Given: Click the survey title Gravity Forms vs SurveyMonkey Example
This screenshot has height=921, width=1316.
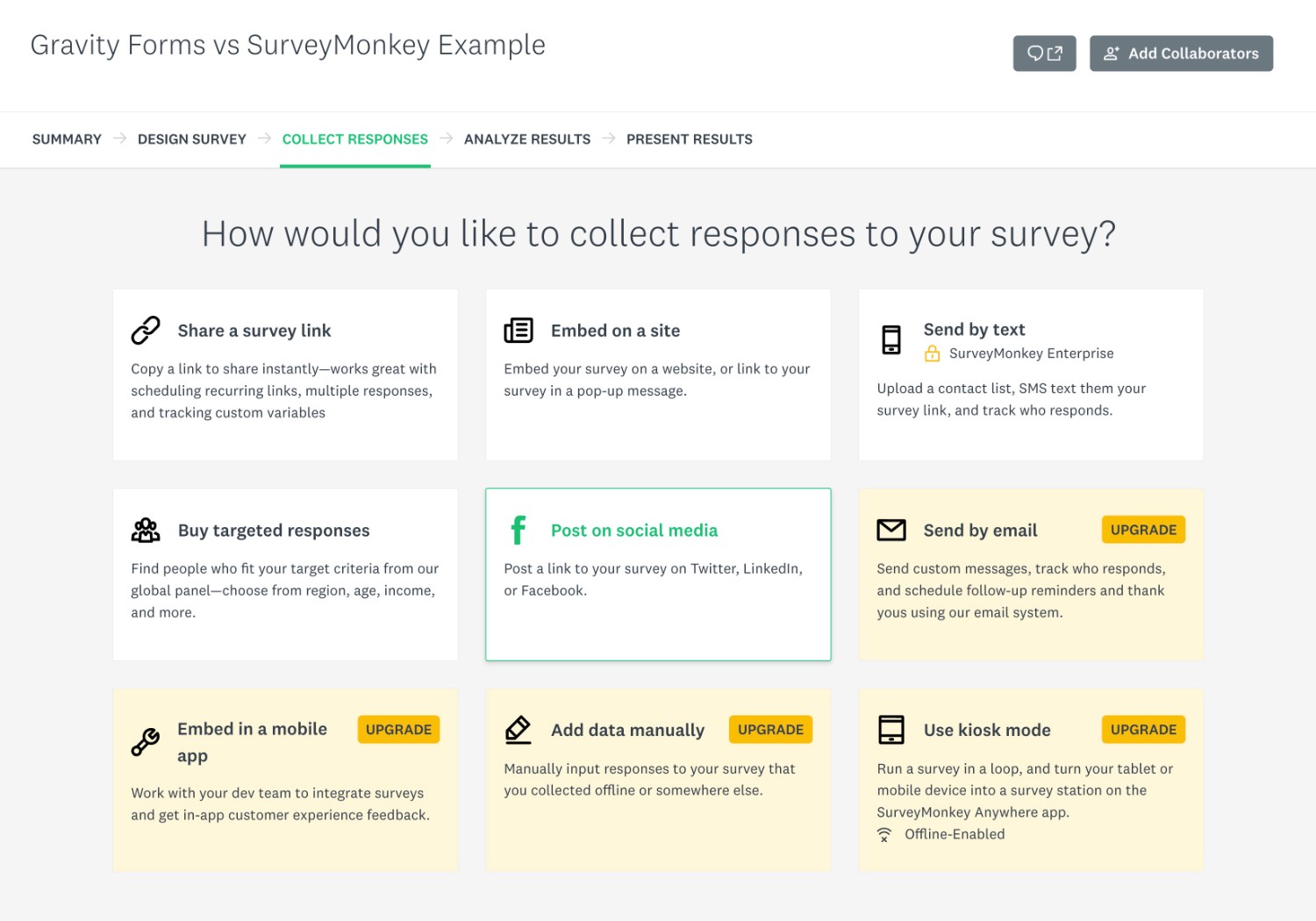Looking at the screenshot, I should [288, 45].
